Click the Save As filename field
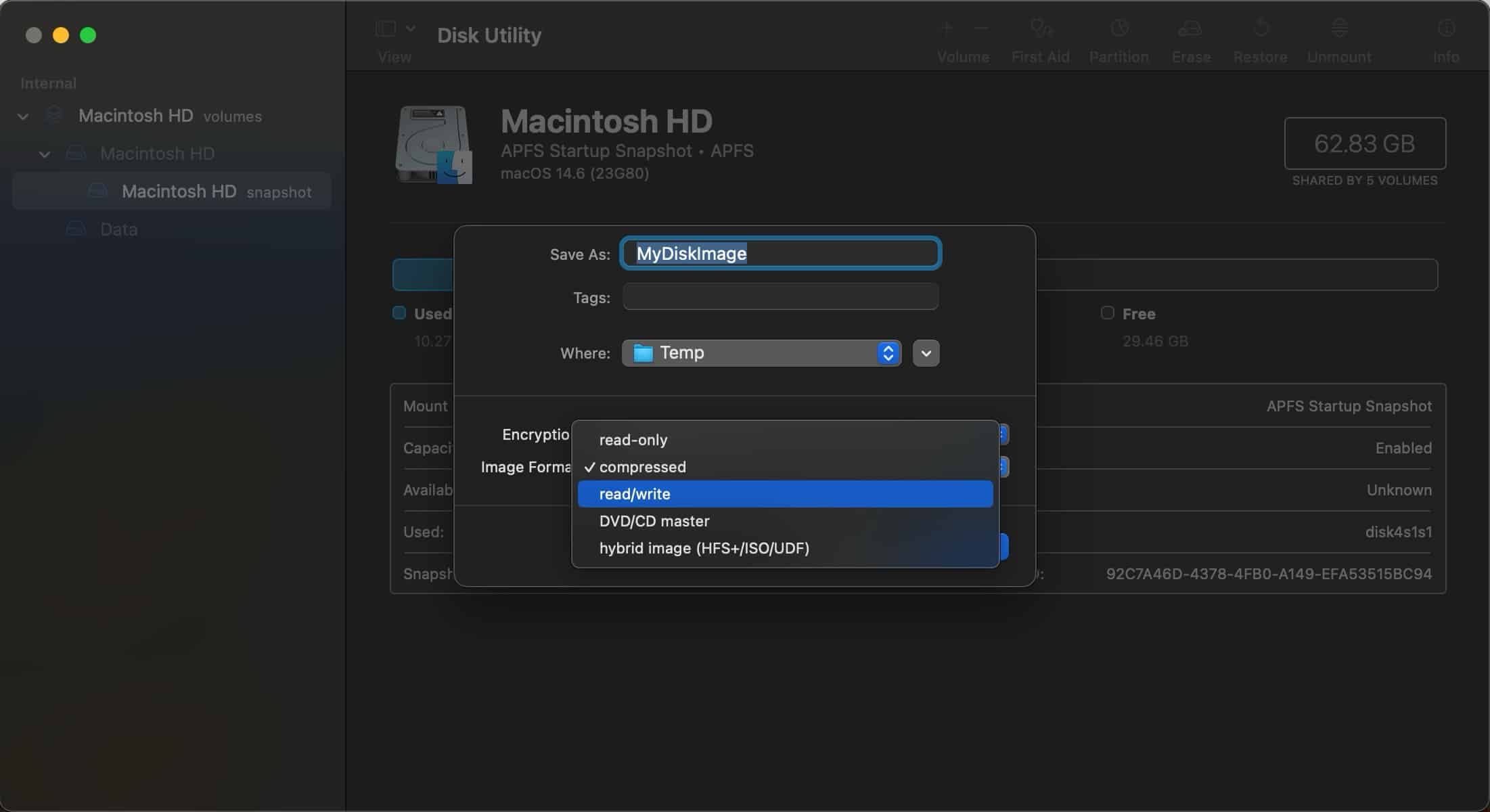Image resolution: width=1490 pixels, height=812 pixels. click(x=781, y=254)
